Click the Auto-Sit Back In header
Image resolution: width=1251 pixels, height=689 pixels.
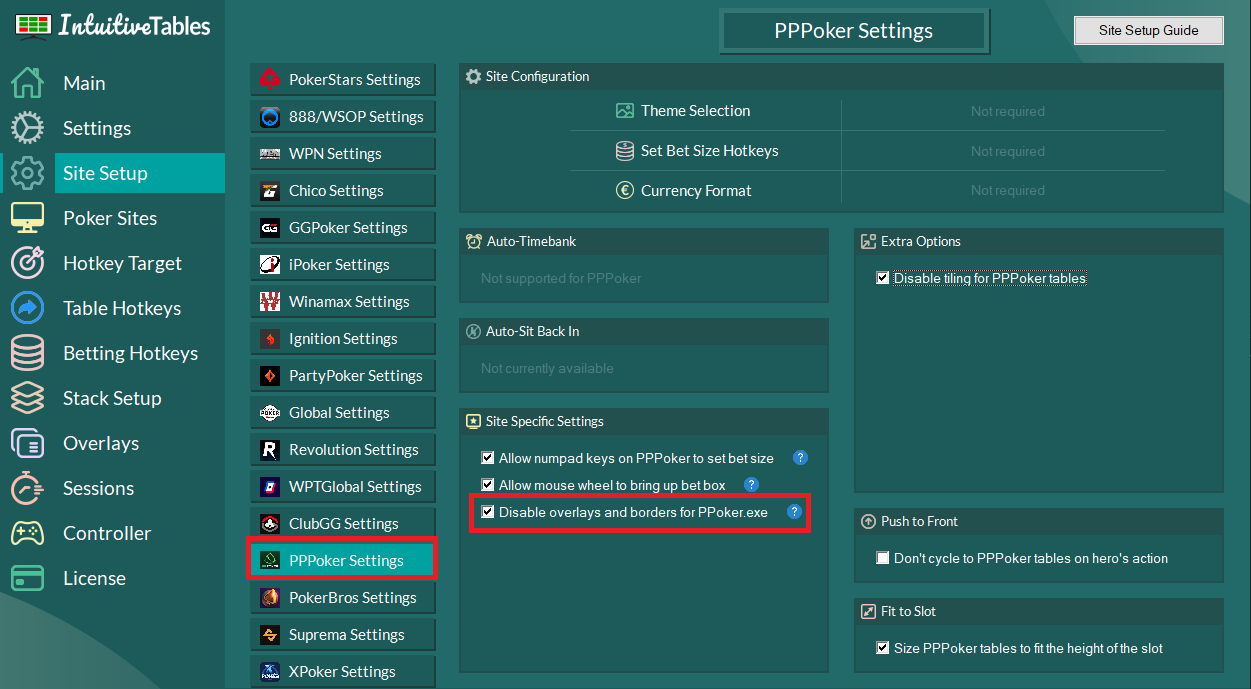click(644, 331)
